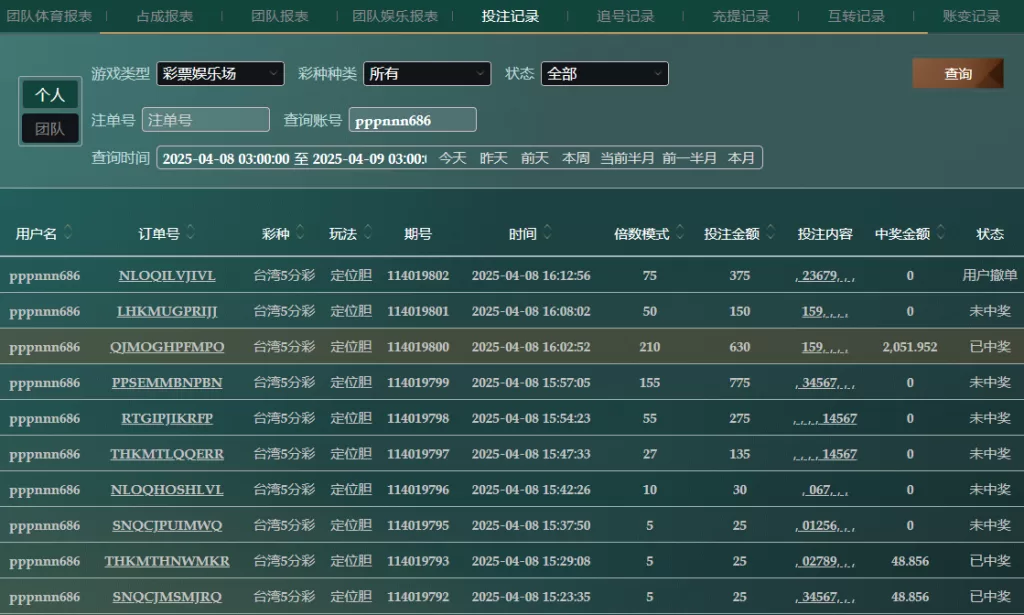The image size is (1024, 615).
Task: Click sort arrows next to 订单号 header
Action: click(x=191, y=233)
